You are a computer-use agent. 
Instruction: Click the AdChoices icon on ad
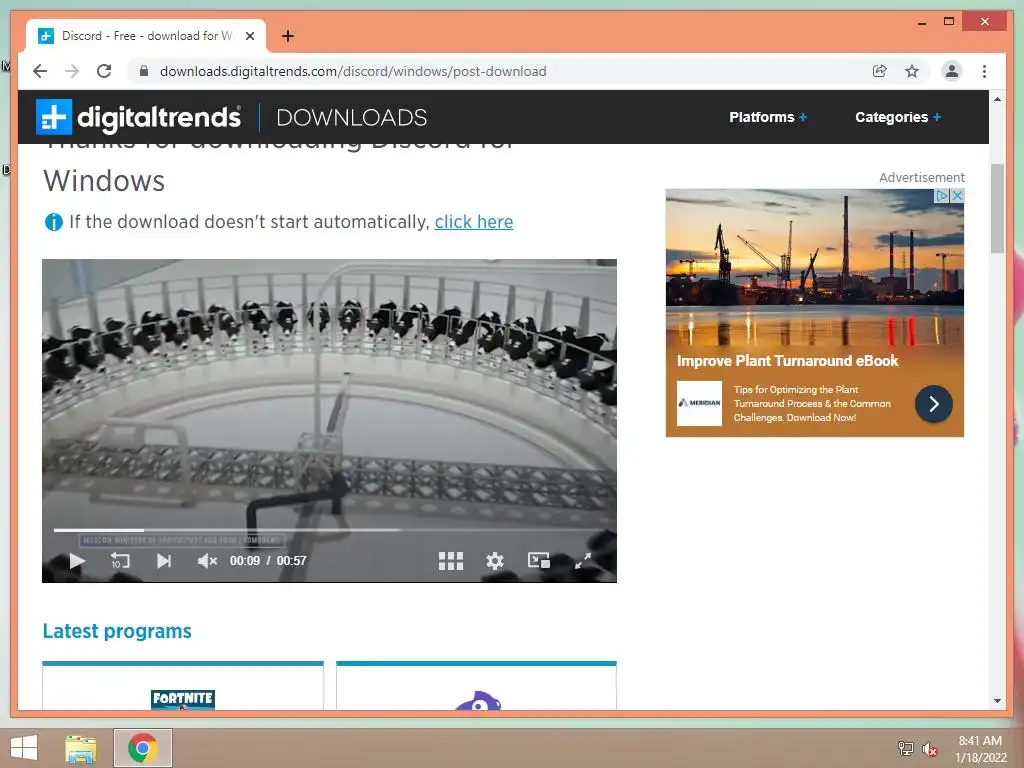click(942, 195)
